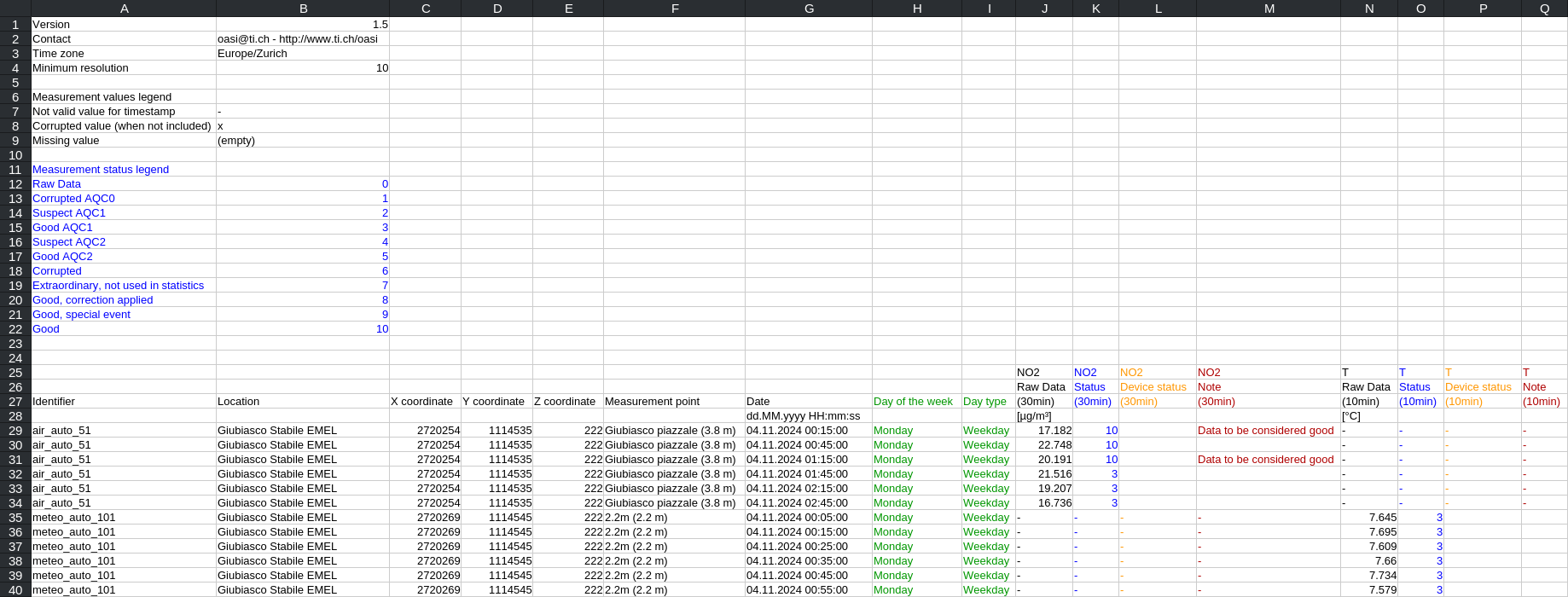Click the 'Good AQC1' cell
1568x597 pixels.
(x=124, y=228)
